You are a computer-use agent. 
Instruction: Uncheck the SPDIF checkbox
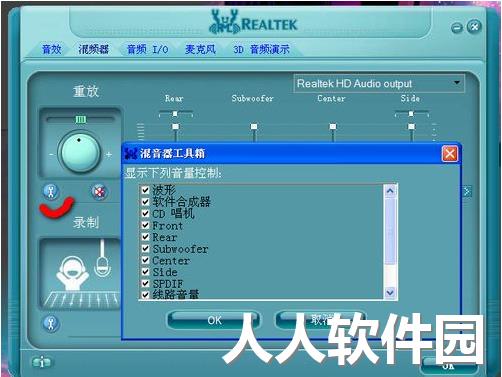click(145, 283)
